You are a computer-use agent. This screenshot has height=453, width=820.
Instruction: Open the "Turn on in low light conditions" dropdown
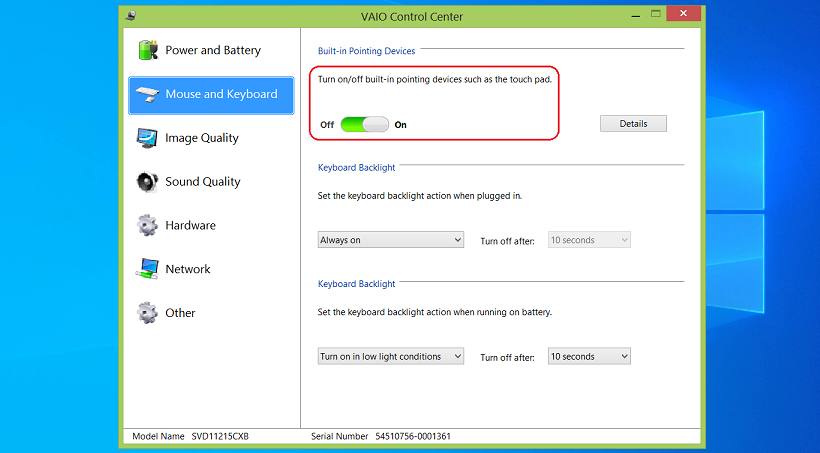point(391,357)
